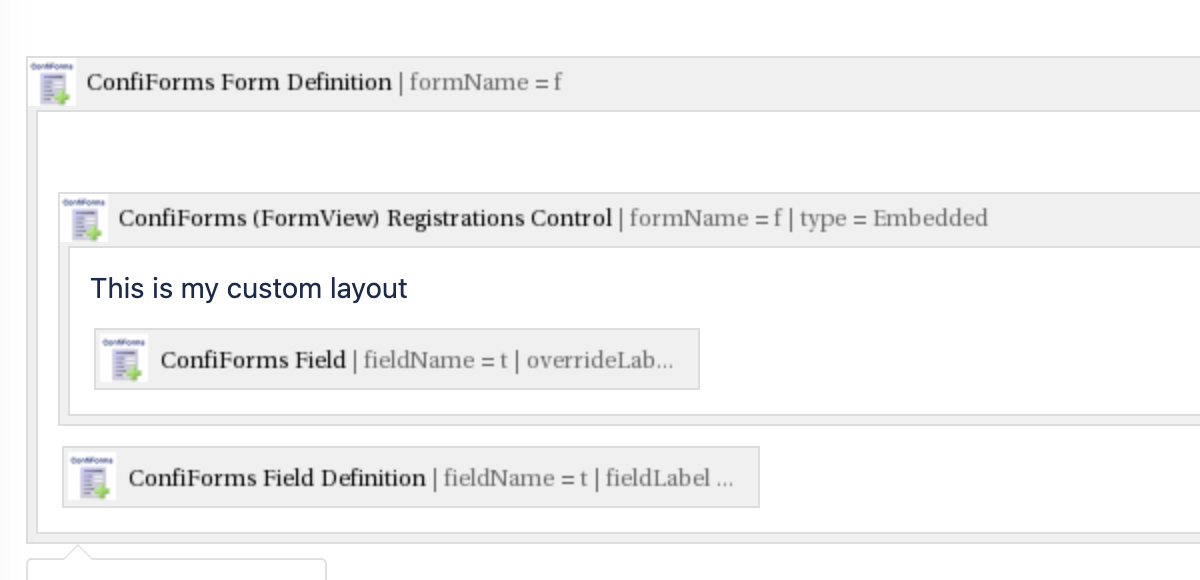The height and width of the screenshot is (580, 1200).
Task: Click the text 'This is my custom layout'
Action: 249,289
